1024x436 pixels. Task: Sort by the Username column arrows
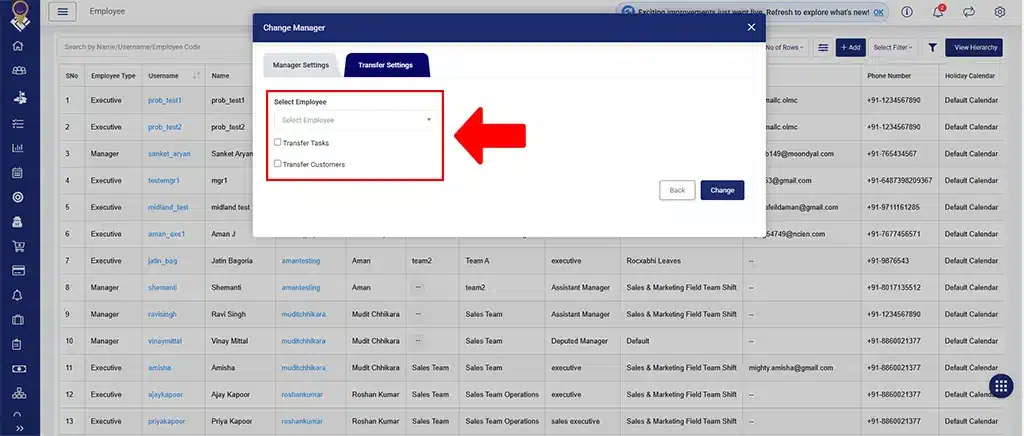196,76
